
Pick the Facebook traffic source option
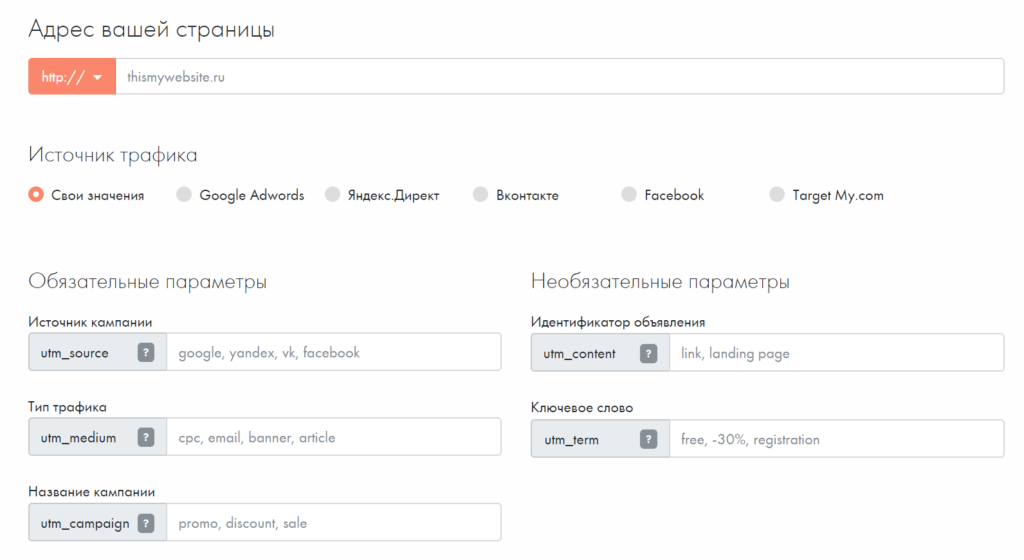(629, 195)
